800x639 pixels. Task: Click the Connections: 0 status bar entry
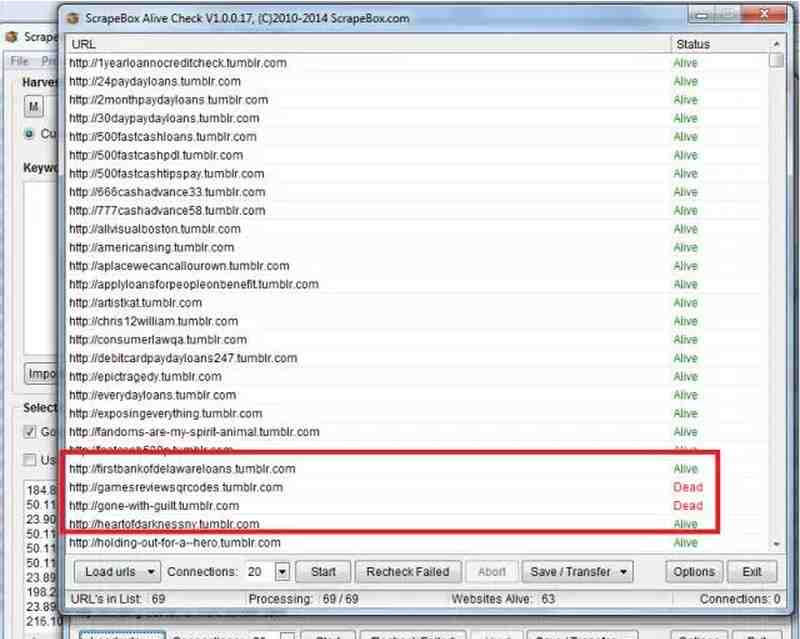(x=740, y=599)
